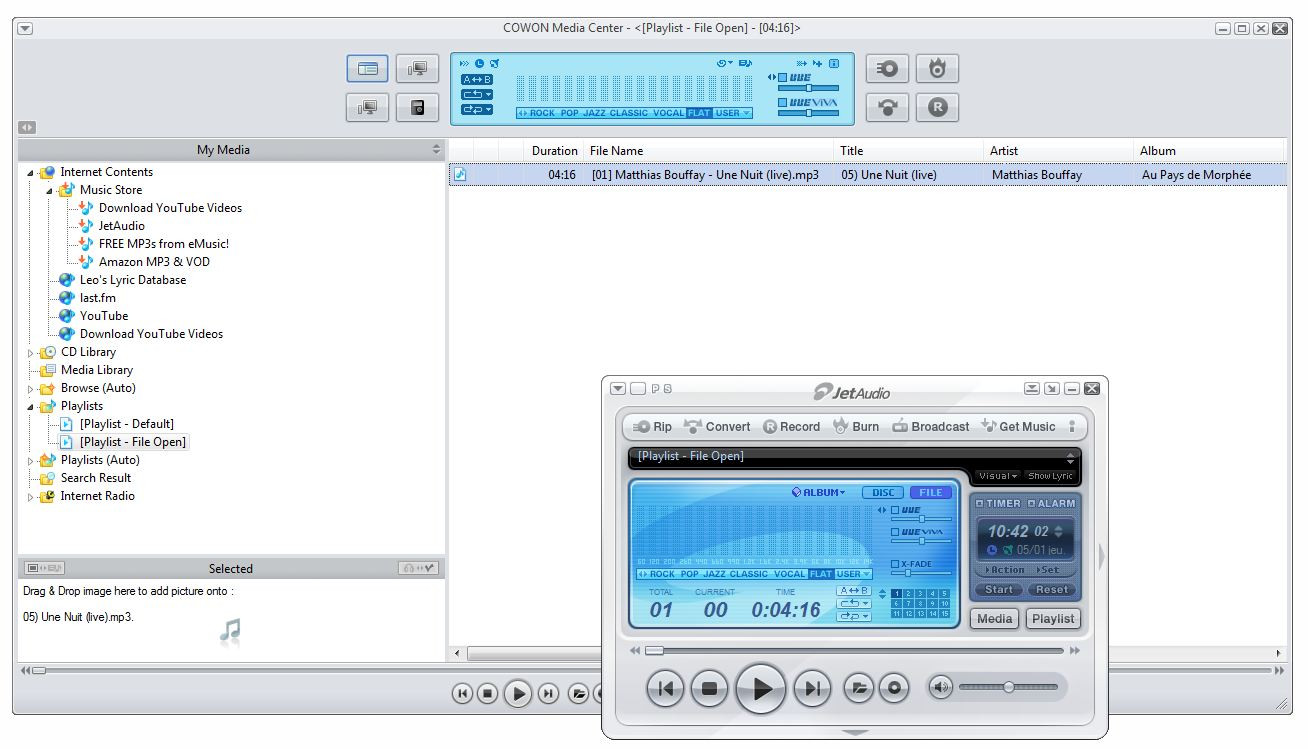This screenshot has height=749, width=1308.
Task: Click the Burn icon in Media Center toolbar
Action: 937,68
